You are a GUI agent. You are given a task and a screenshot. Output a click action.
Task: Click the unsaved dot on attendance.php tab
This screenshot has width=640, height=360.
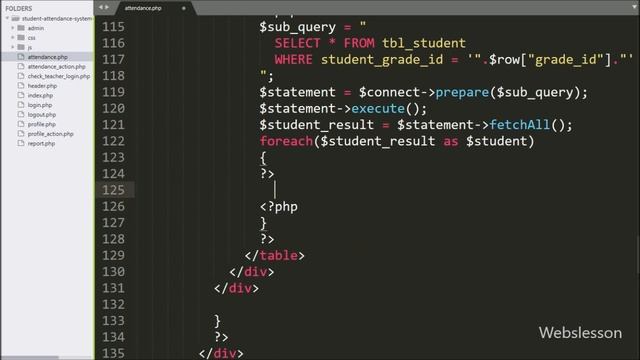[184, 8]
